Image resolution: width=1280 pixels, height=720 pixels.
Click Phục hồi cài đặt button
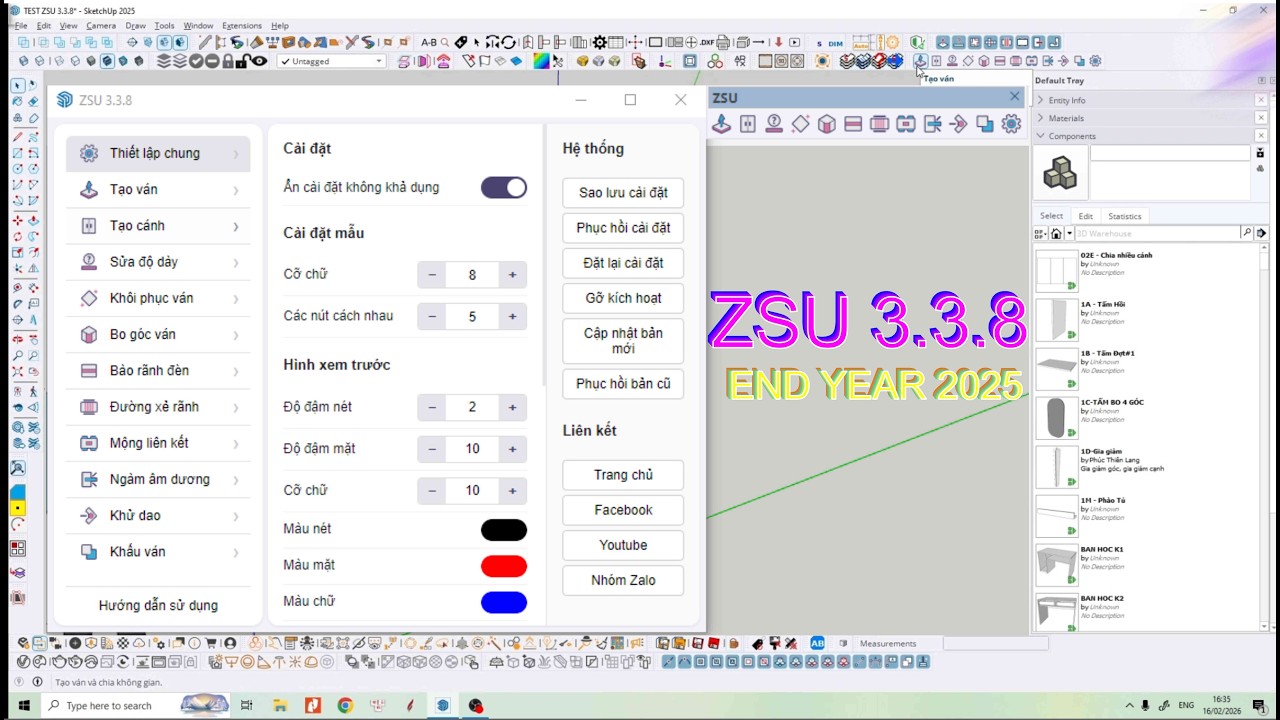[623, 228]
